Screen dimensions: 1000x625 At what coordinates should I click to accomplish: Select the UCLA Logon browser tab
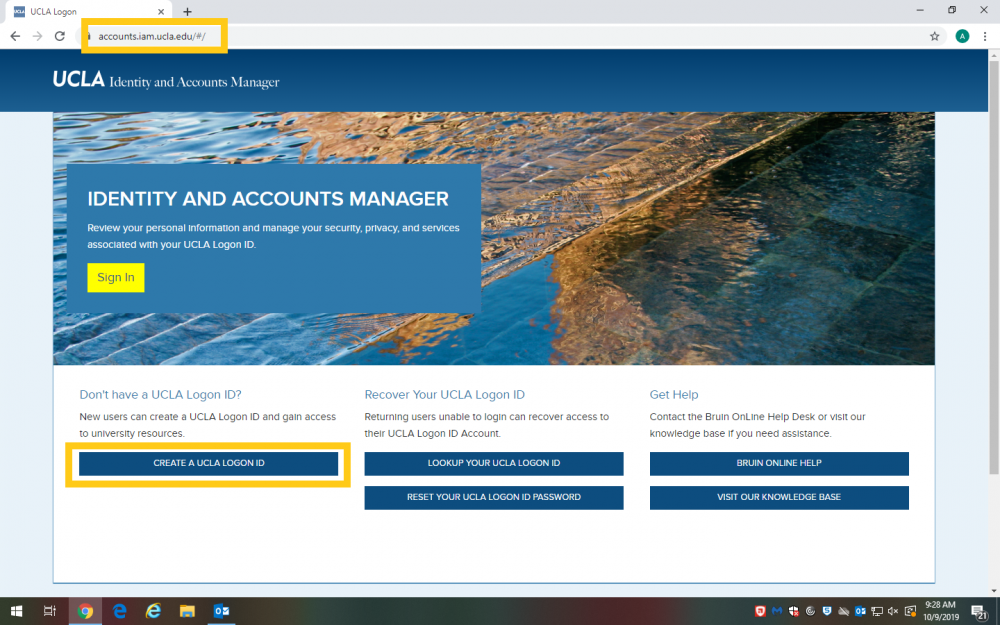click(x=89, y=11)
